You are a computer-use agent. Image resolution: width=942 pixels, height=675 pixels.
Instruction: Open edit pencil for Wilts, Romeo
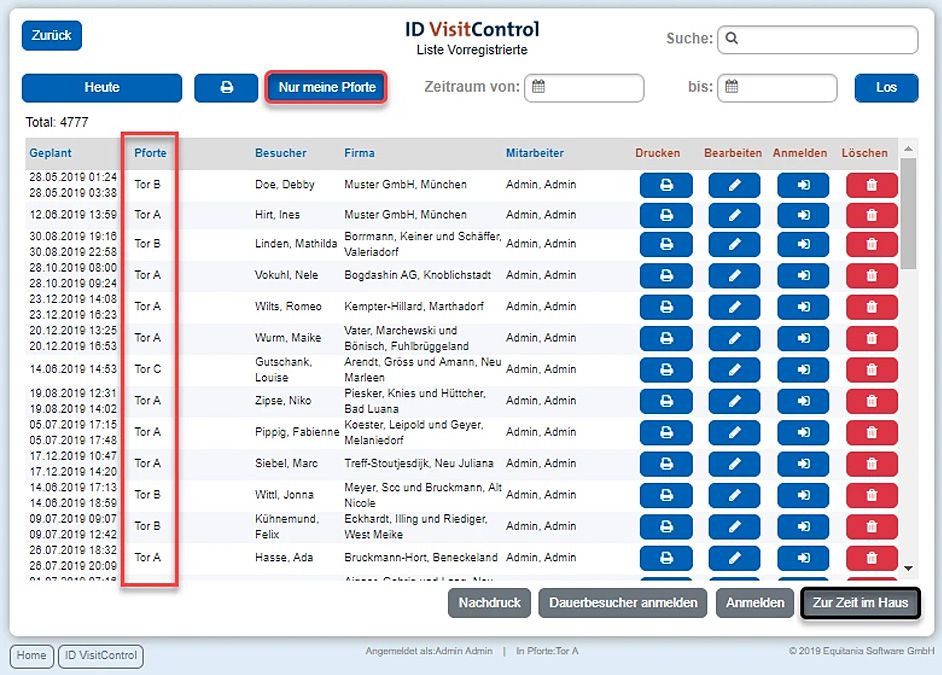(x=734, y=307)
